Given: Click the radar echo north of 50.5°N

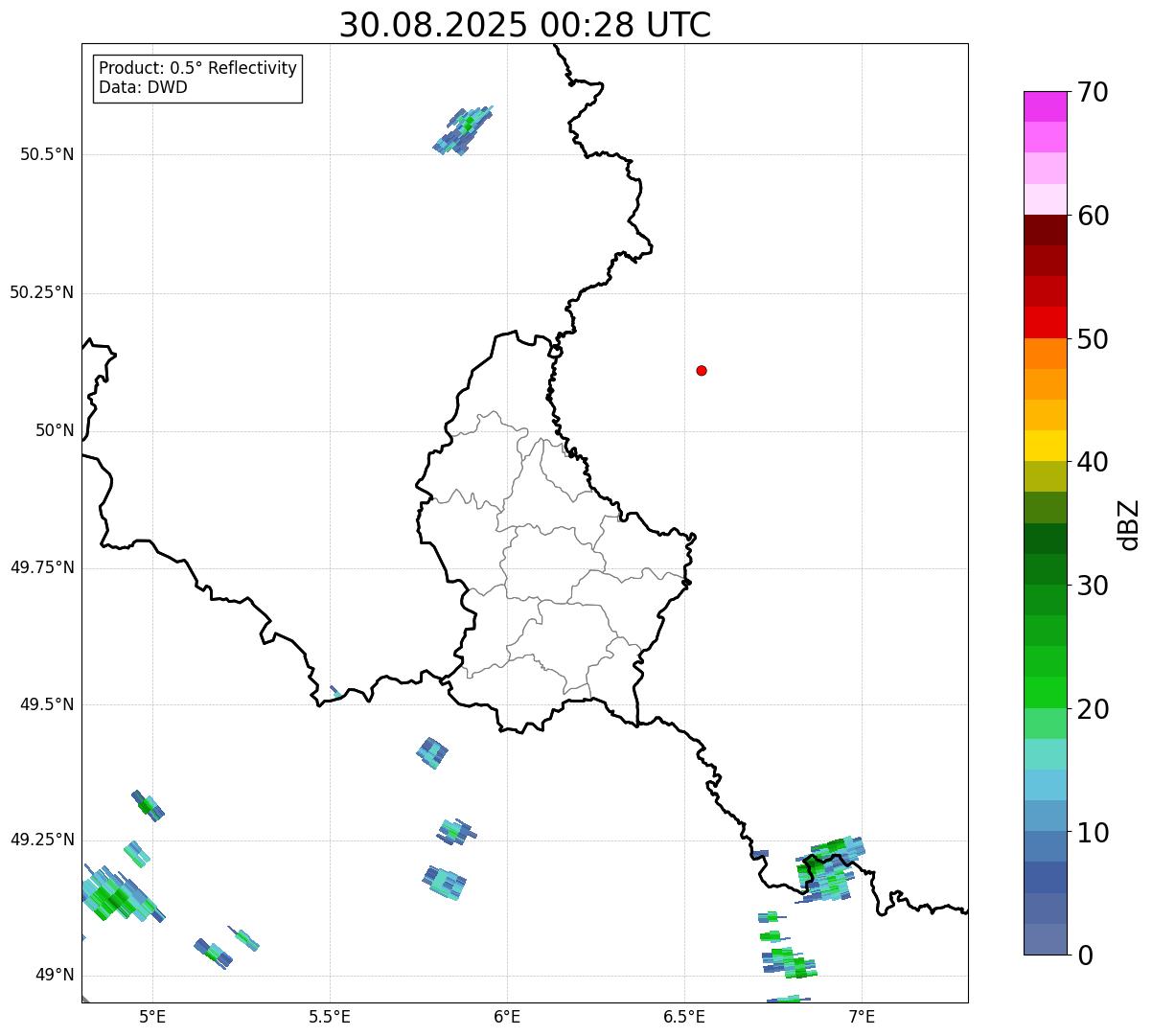Looking at the screenshot, I should click(x=464, y=130).
